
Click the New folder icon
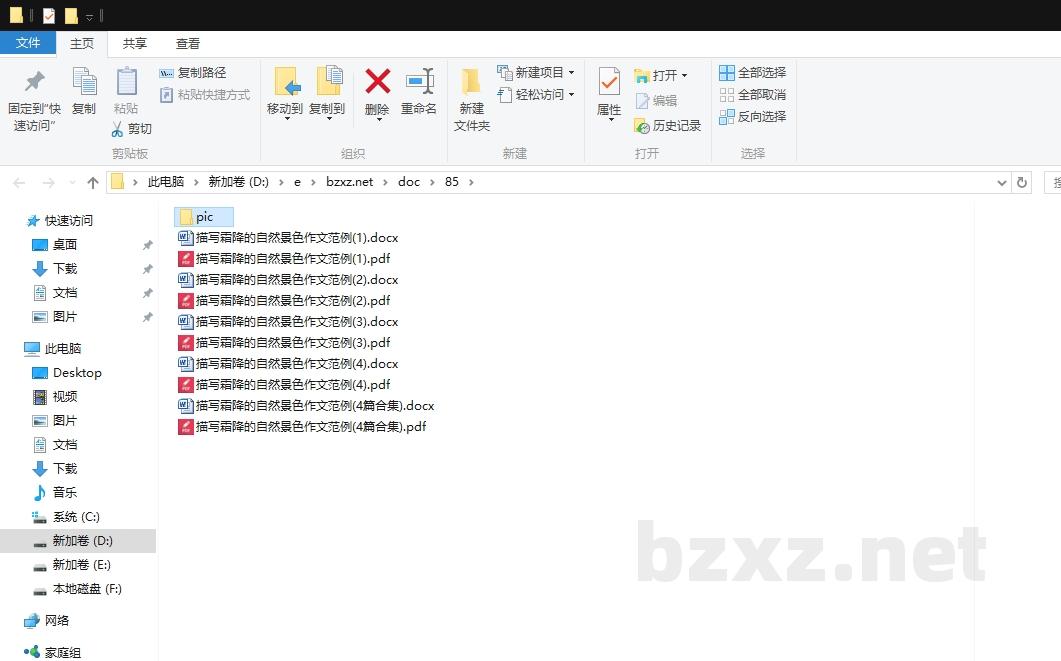pos(471,82)
